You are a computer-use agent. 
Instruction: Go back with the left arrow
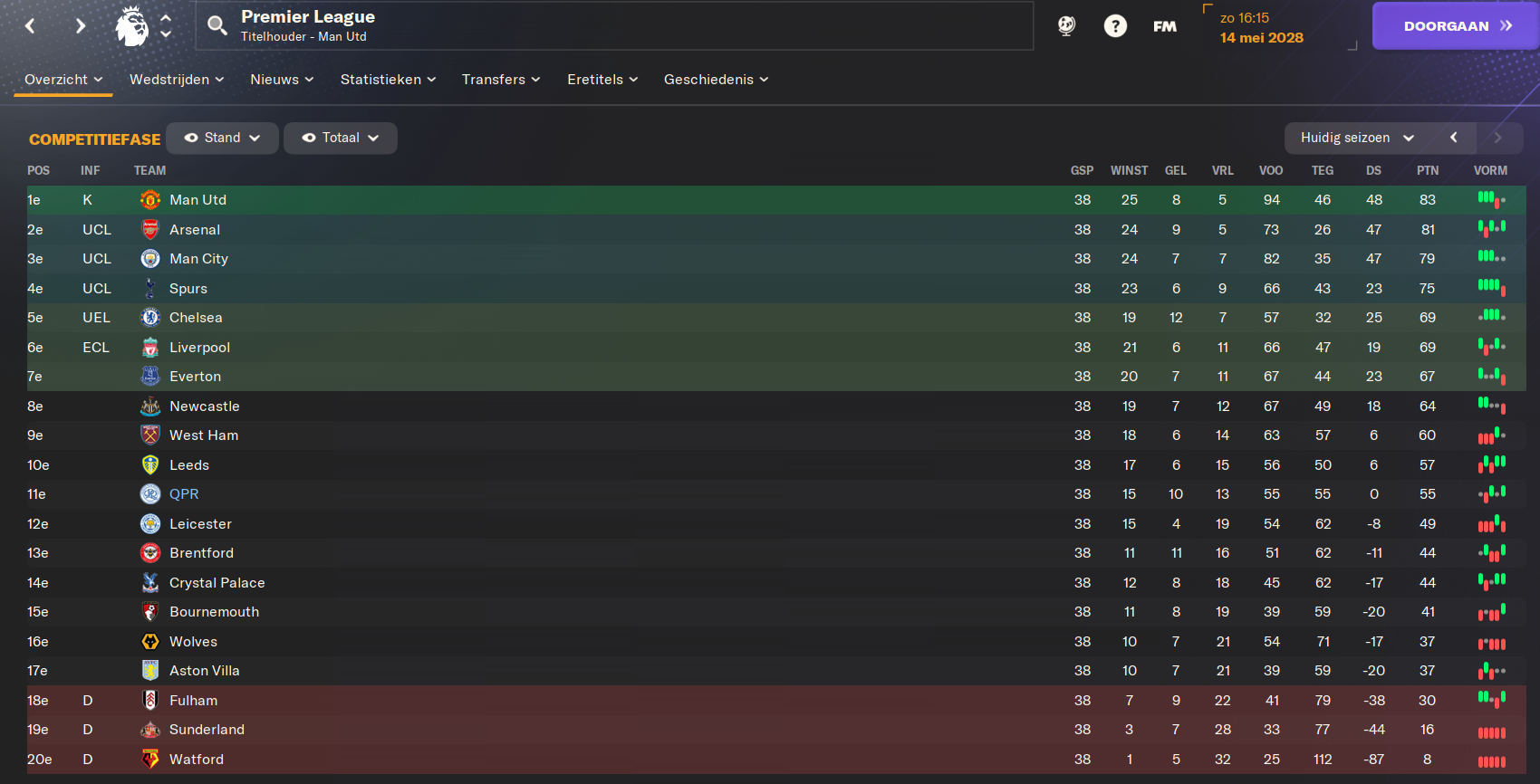tap(30, 26)
